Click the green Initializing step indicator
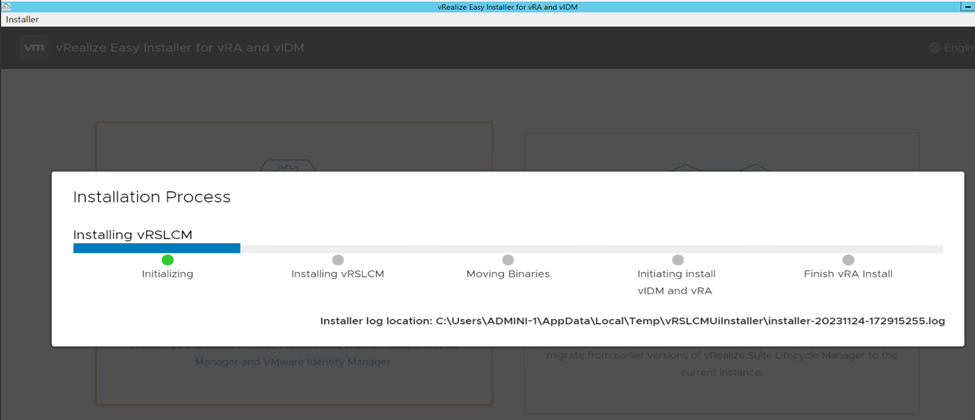Screen dimensions: 975x420 pyautogui.click(x=167, y=259)
